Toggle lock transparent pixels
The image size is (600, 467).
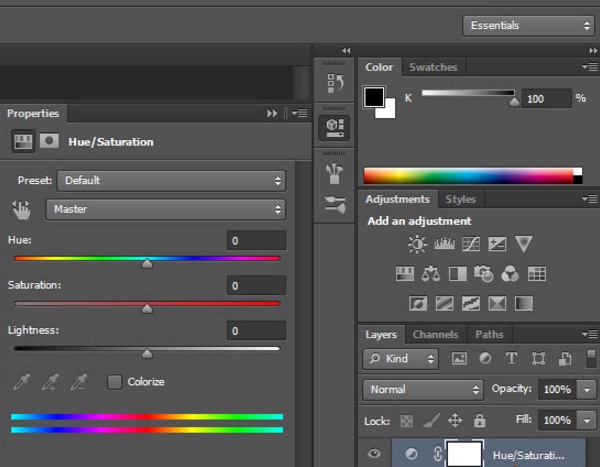coord(406,421)
